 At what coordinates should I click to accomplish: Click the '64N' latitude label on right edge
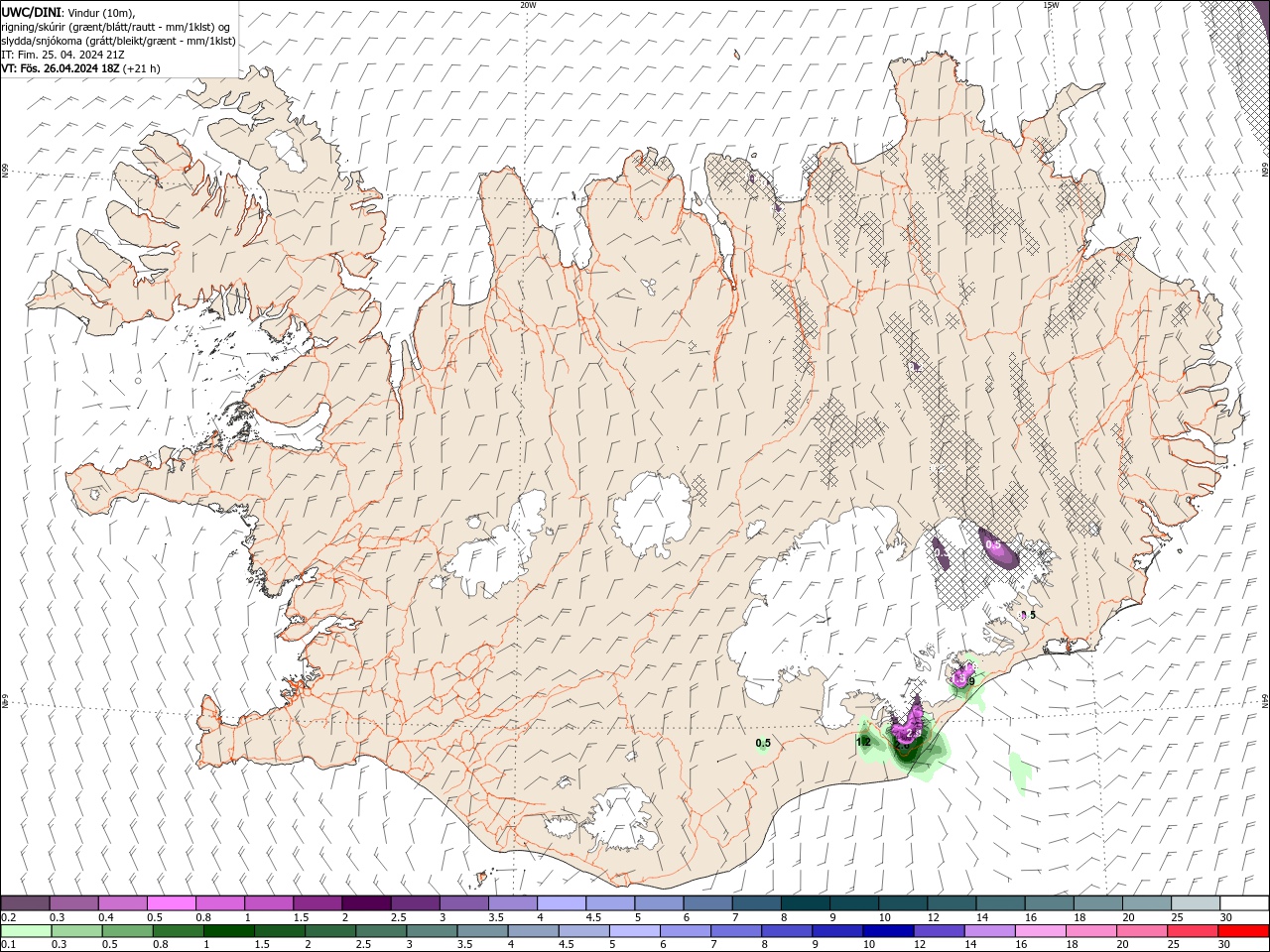pos(1265,700)
